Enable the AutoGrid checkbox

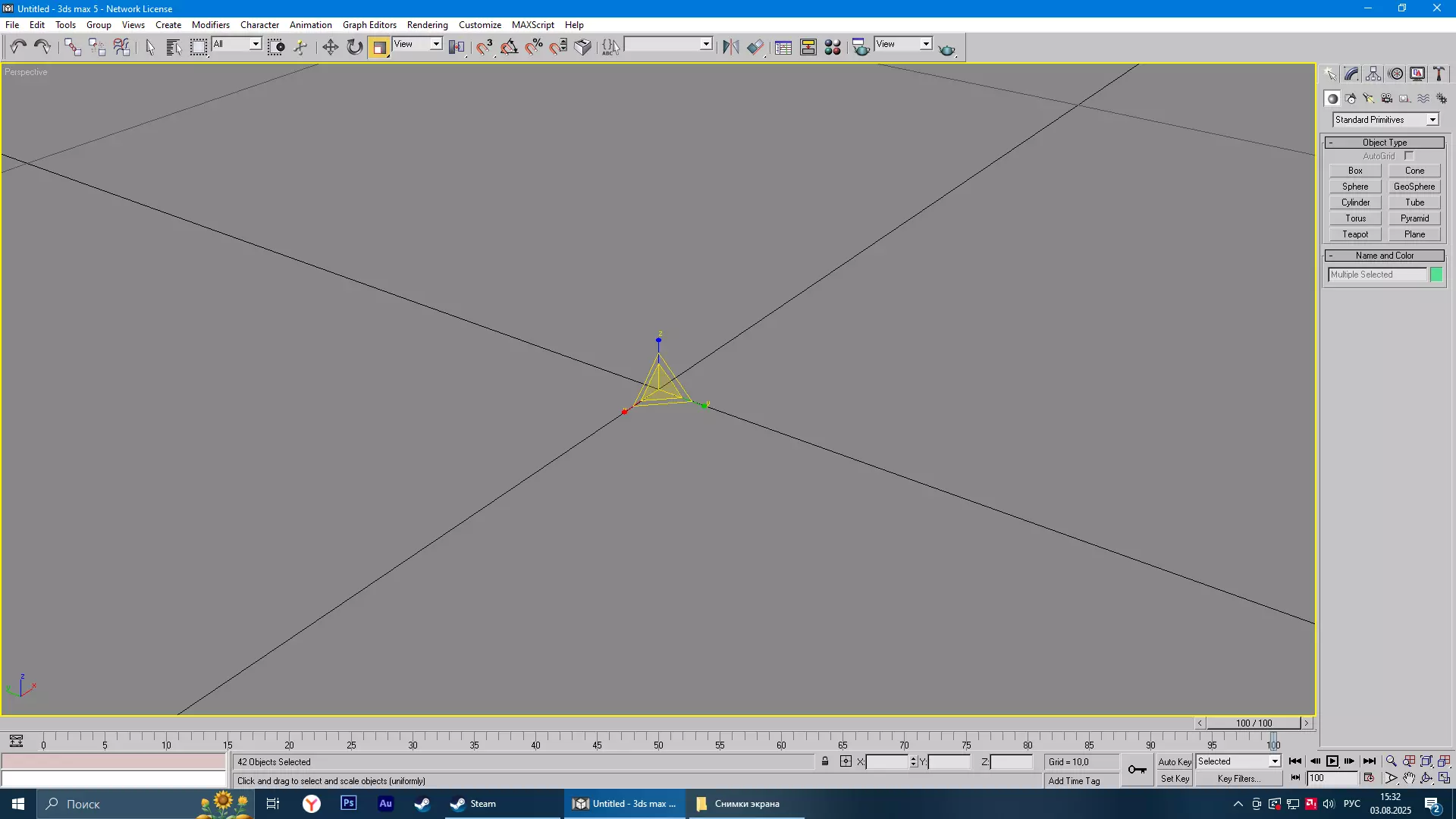[x=1409, y=156]
